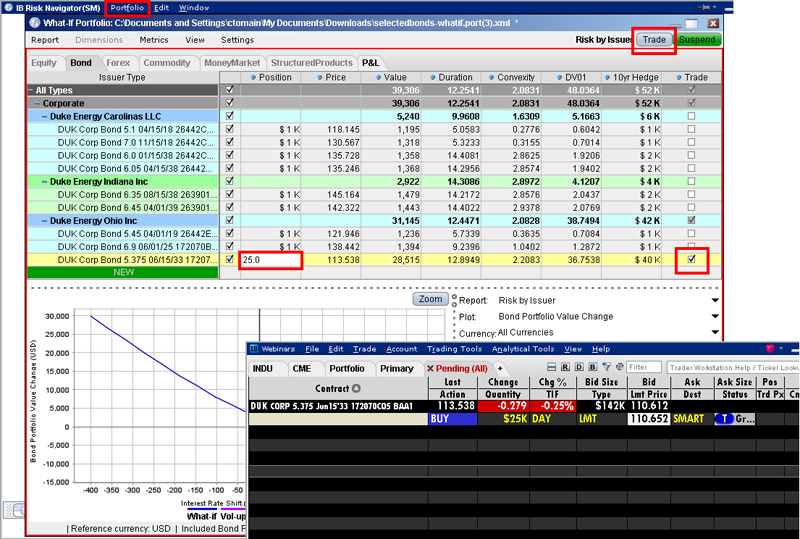Open the Report dropdown showing Risk by Issuer

pyautogui.click(x=715, y=300)
